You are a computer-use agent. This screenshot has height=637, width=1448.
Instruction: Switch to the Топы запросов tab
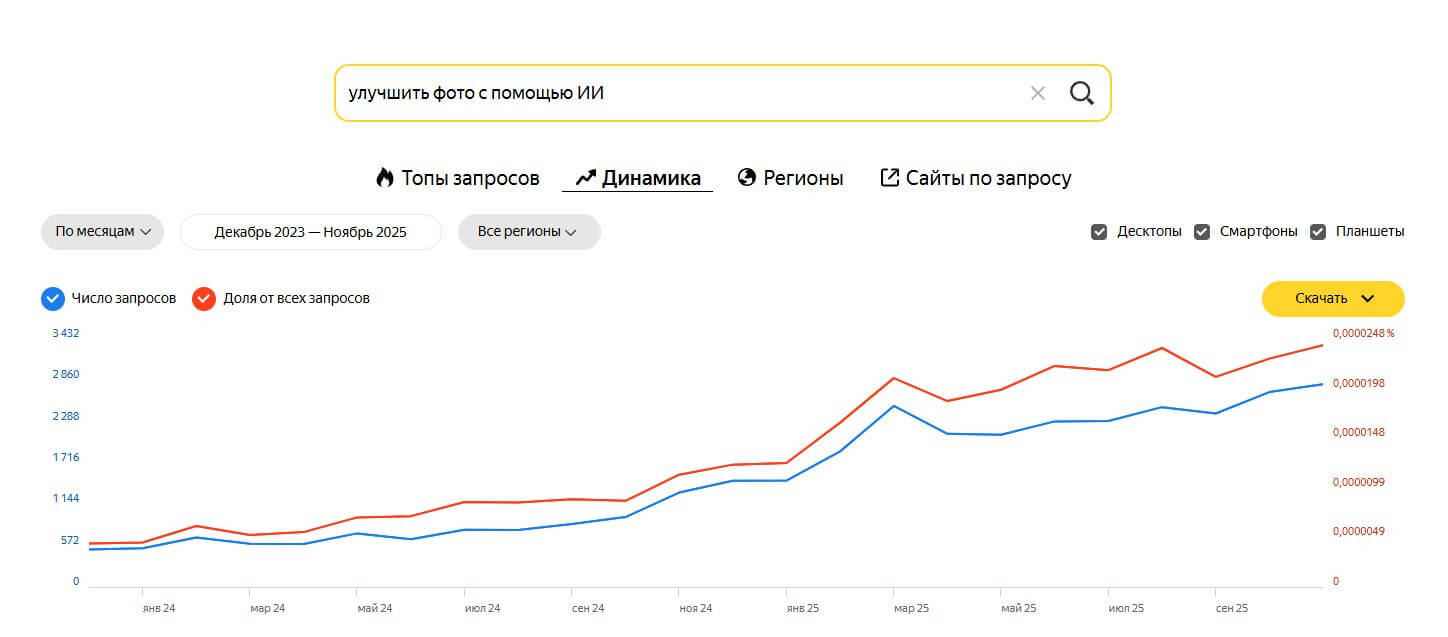[470, 178]
